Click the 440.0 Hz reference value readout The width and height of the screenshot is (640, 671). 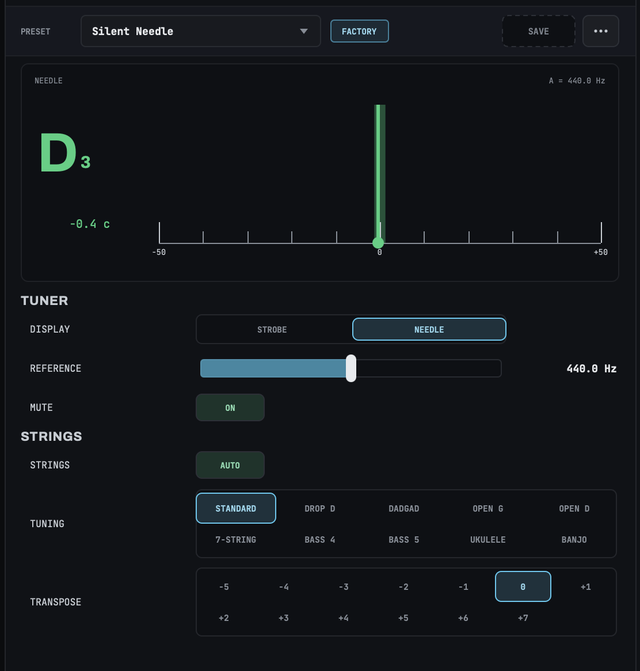pyautogui.click(x=591, y=368)
